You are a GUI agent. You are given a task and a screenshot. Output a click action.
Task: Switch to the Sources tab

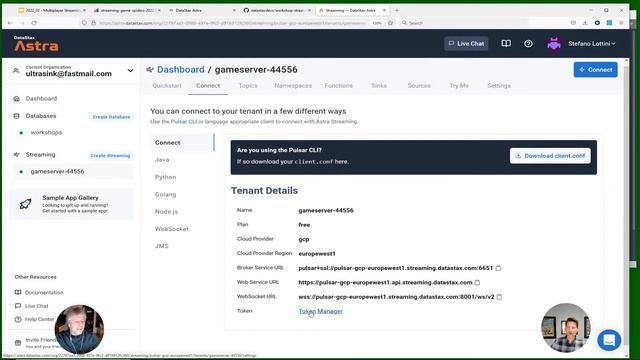[419, 86]
